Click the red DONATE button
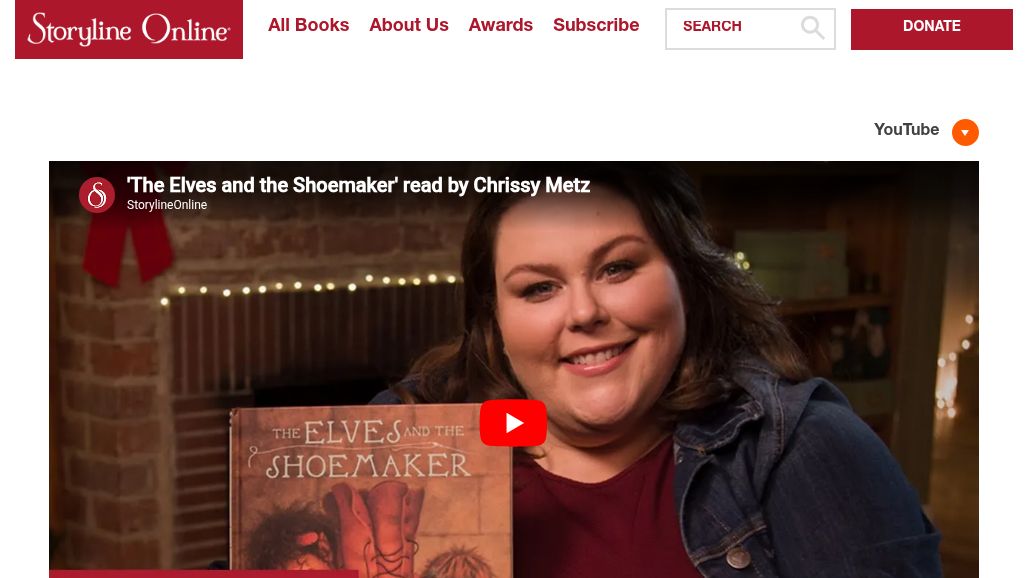1028x578 pixels. (x=932, y=29)
